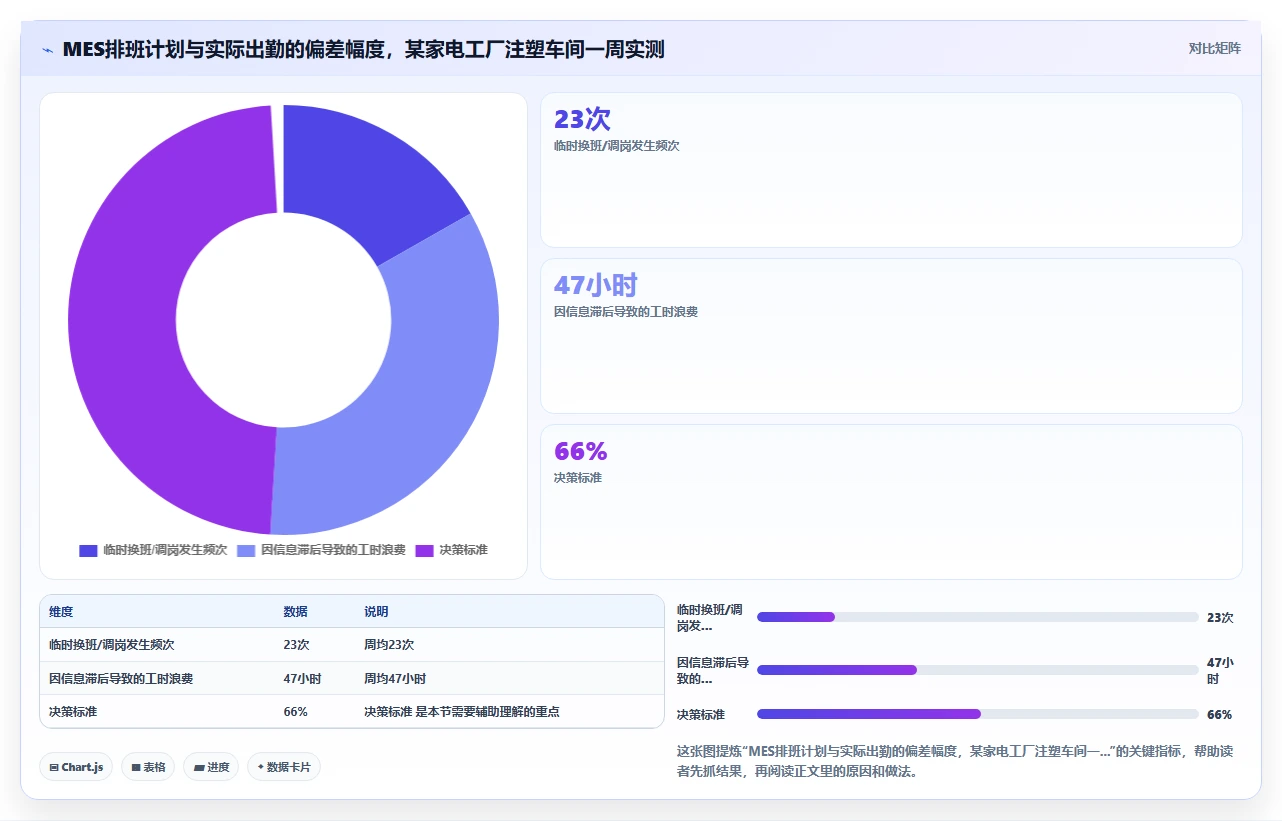The height and width of the screenshot is (821, 1282).
Task: Click the 66% progress bar
Action: (978, 714)
